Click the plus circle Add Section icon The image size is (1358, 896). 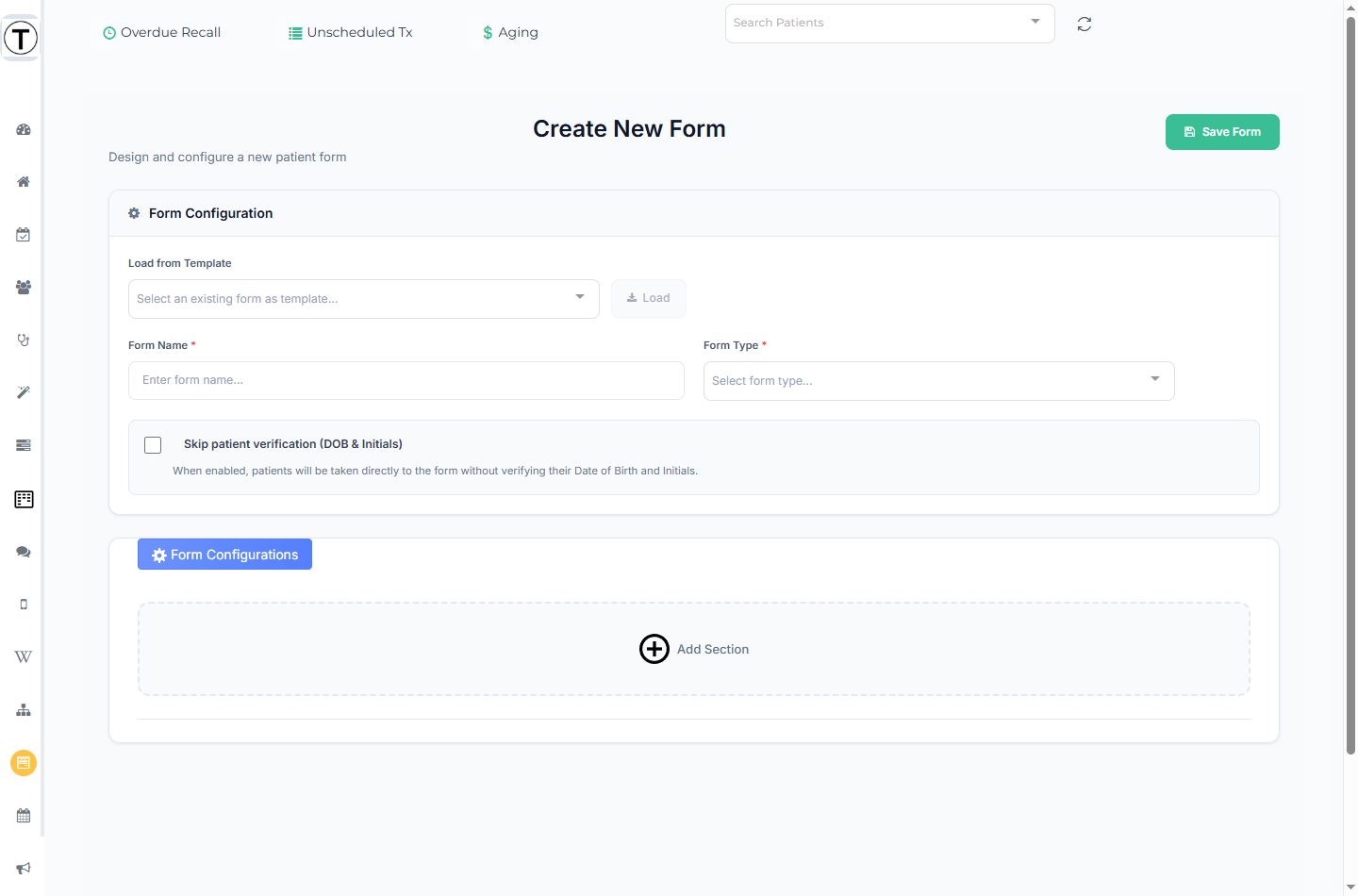(654, 649)
